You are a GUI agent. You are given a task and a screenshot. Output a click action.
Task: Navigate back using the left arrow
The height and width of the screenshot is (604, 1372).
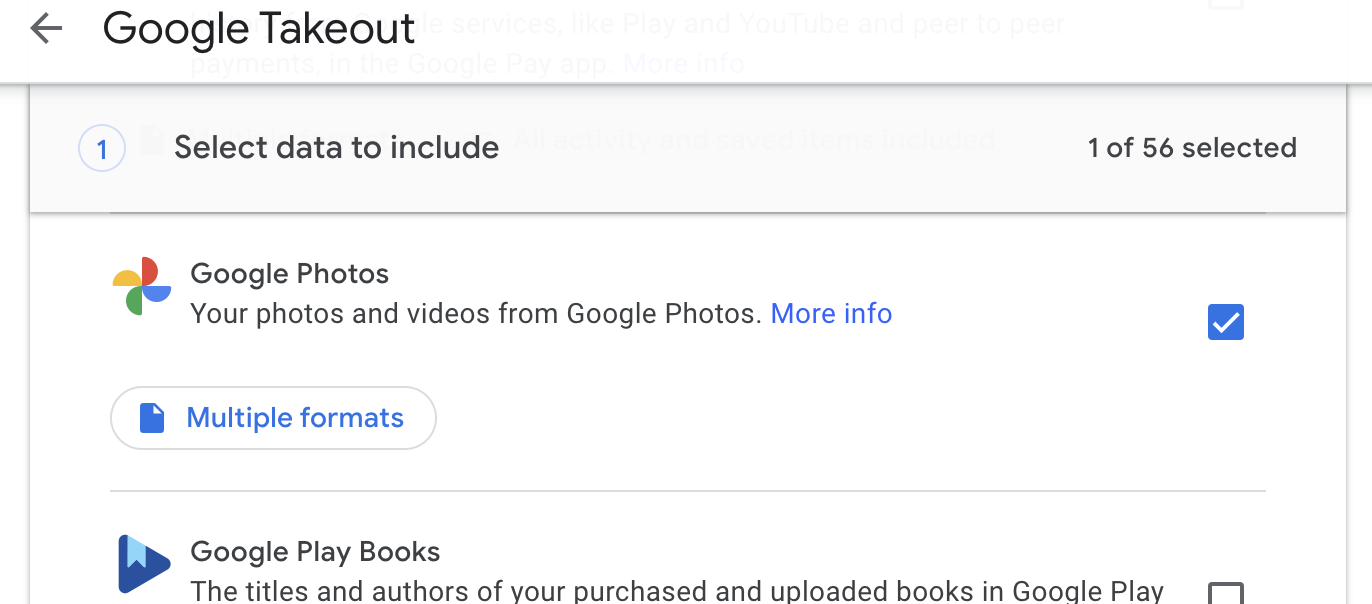45,29
